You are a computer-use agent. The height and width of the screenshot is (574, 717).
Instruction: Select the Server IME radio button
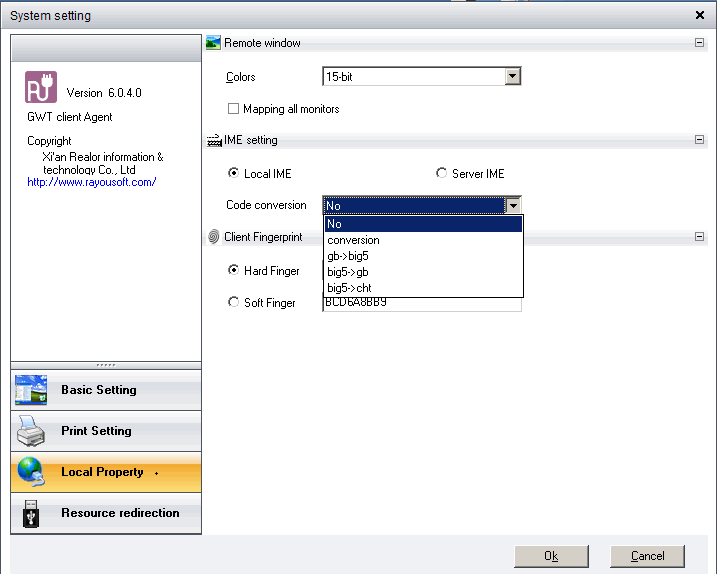point(442,174)
